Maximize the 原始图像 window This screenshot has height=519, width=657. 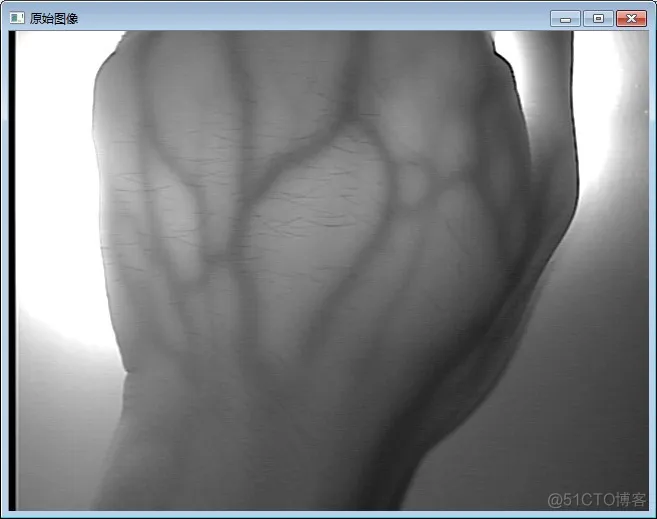pos(598,19)
